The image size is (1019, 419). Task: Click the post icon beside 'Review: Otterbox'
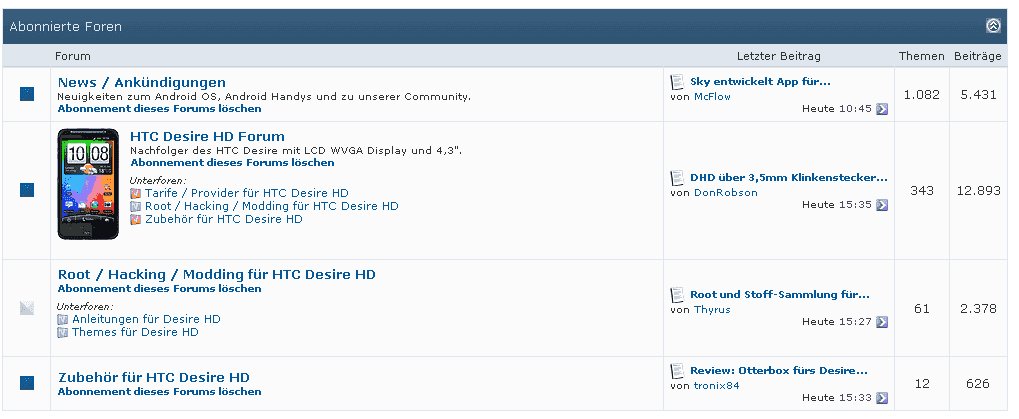tap(678, 371)
